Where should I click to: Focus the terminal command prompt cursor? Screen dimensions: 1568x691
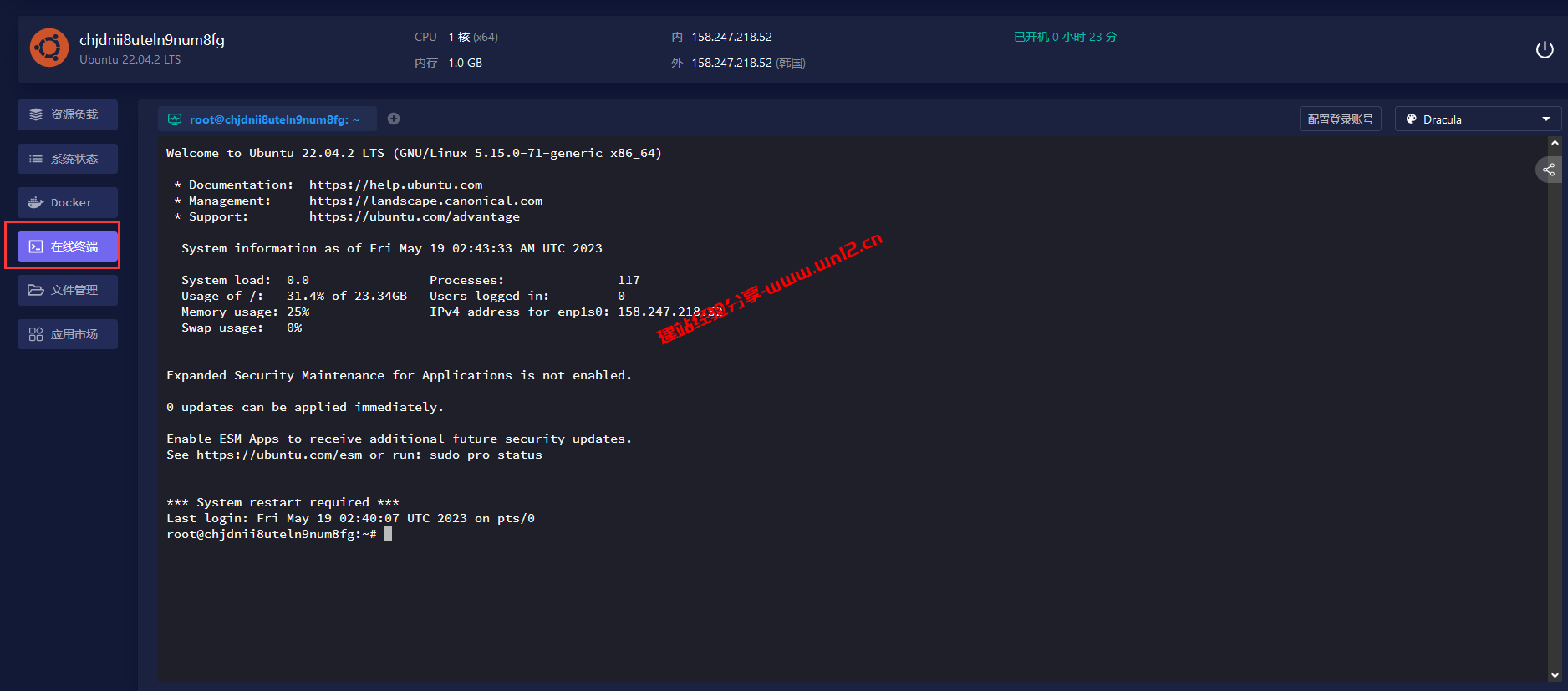[x=388, y=534]
